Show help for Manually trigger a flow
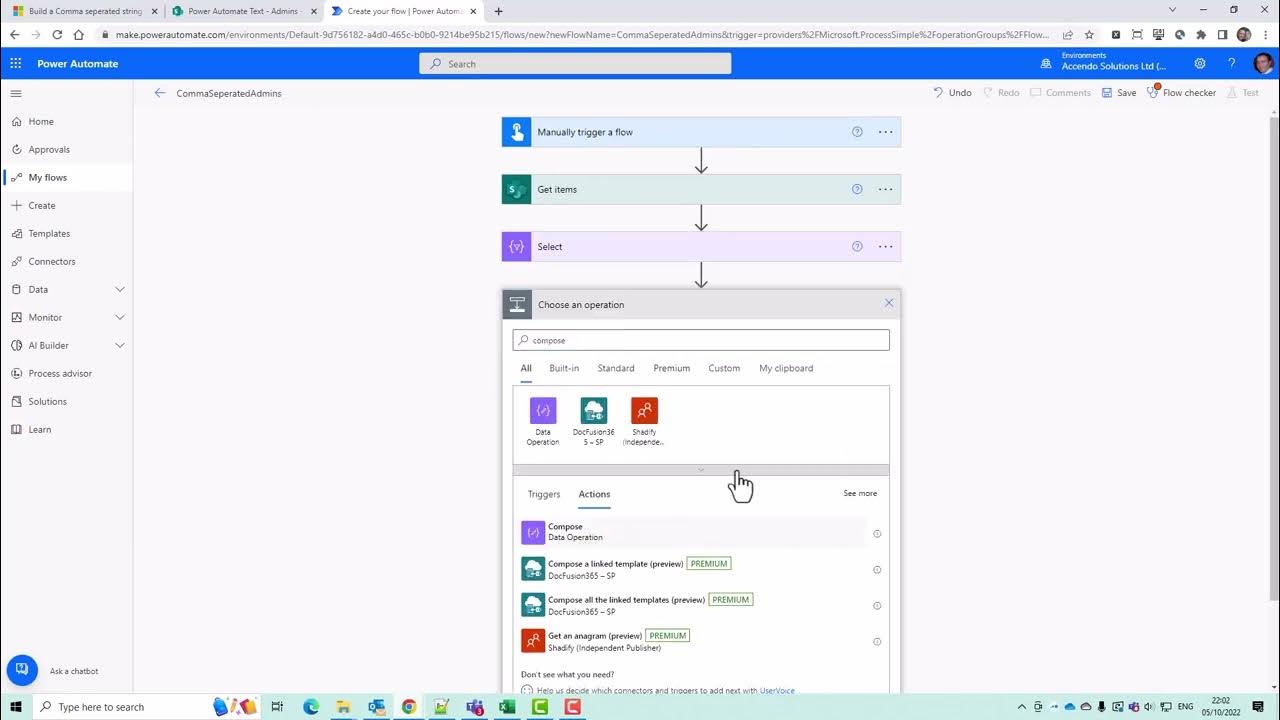The height and width of the screenshot is (720, 1280). (x=857, y=132)
